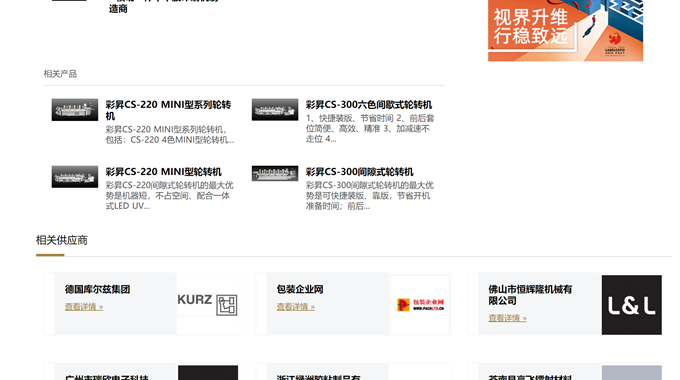Click the 包装企业网 logo image
The width and height of the screenshot is (680, 380).
coord(420,305)
